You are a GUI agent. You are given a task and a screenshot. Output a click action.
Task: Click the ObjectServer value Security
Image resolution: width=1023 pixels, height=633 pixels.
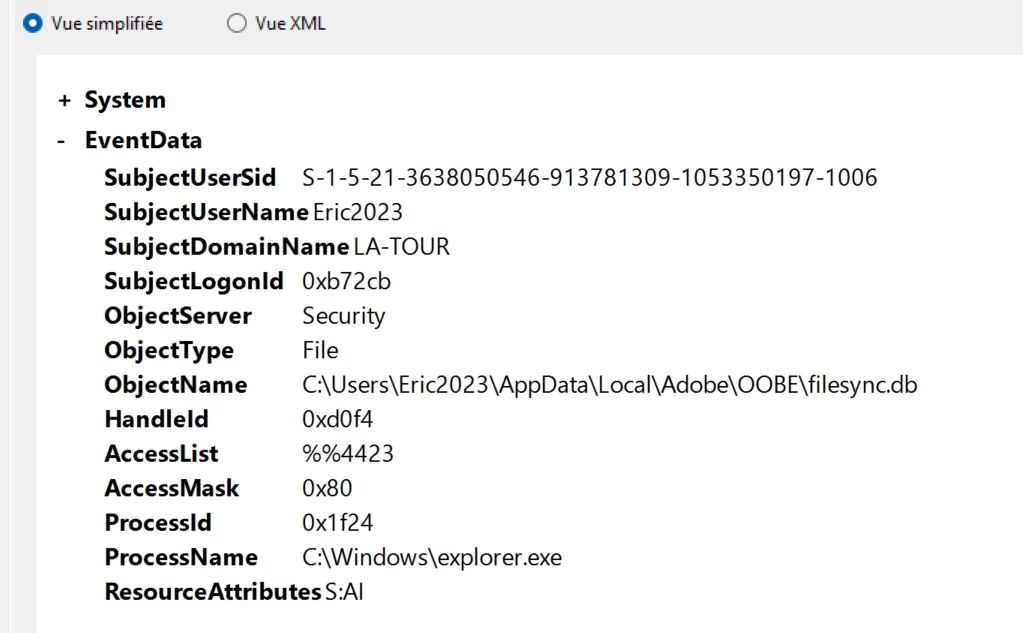click(x=344, y=316)
